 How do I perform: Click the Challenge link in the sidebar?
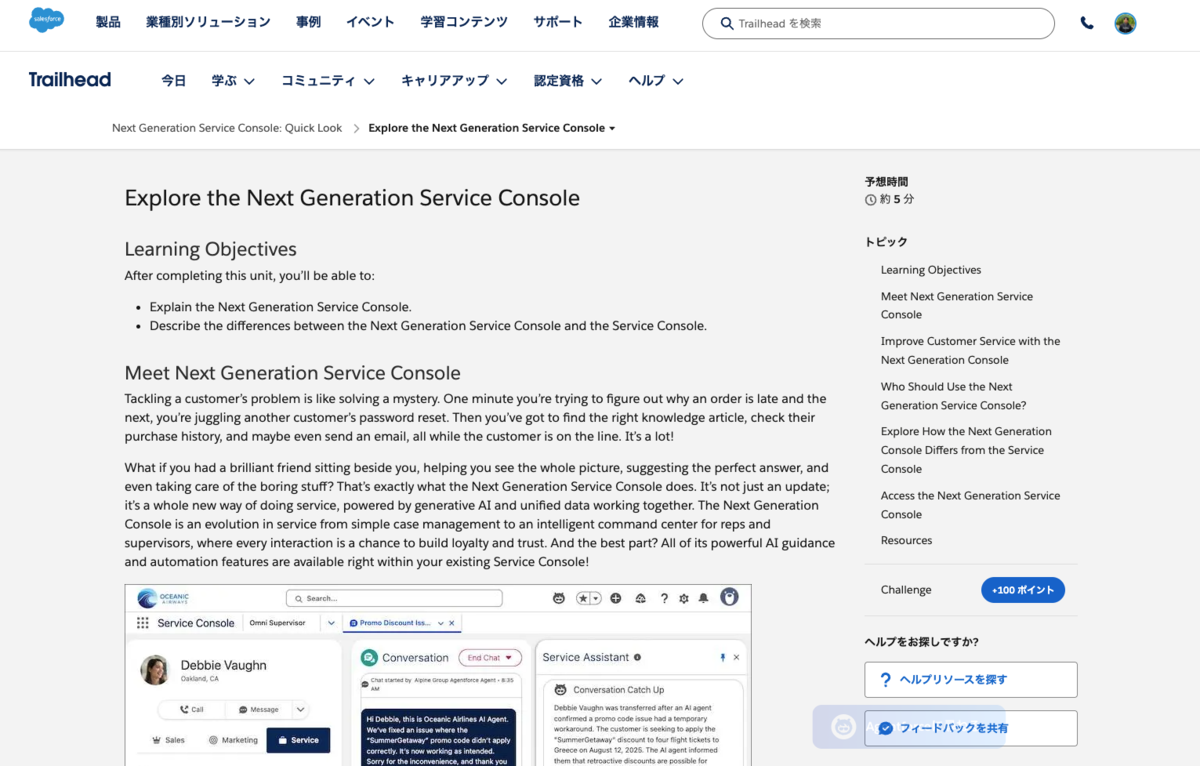coord(906,590)
